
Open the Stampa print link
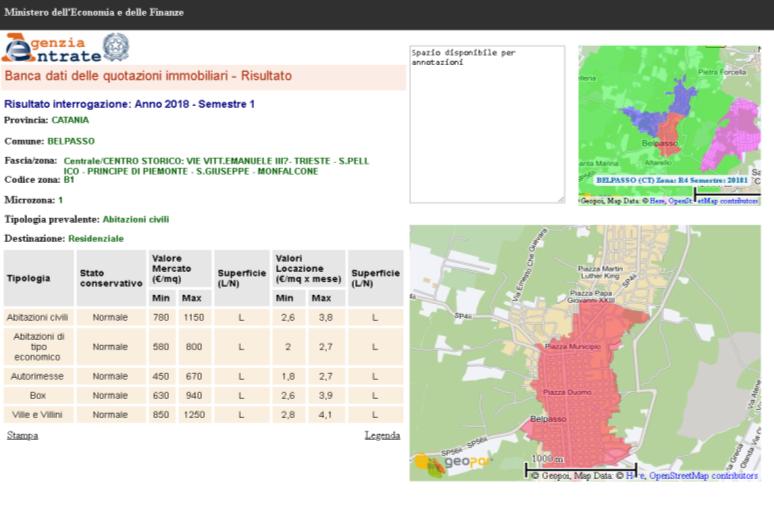[x=22, y=436]
